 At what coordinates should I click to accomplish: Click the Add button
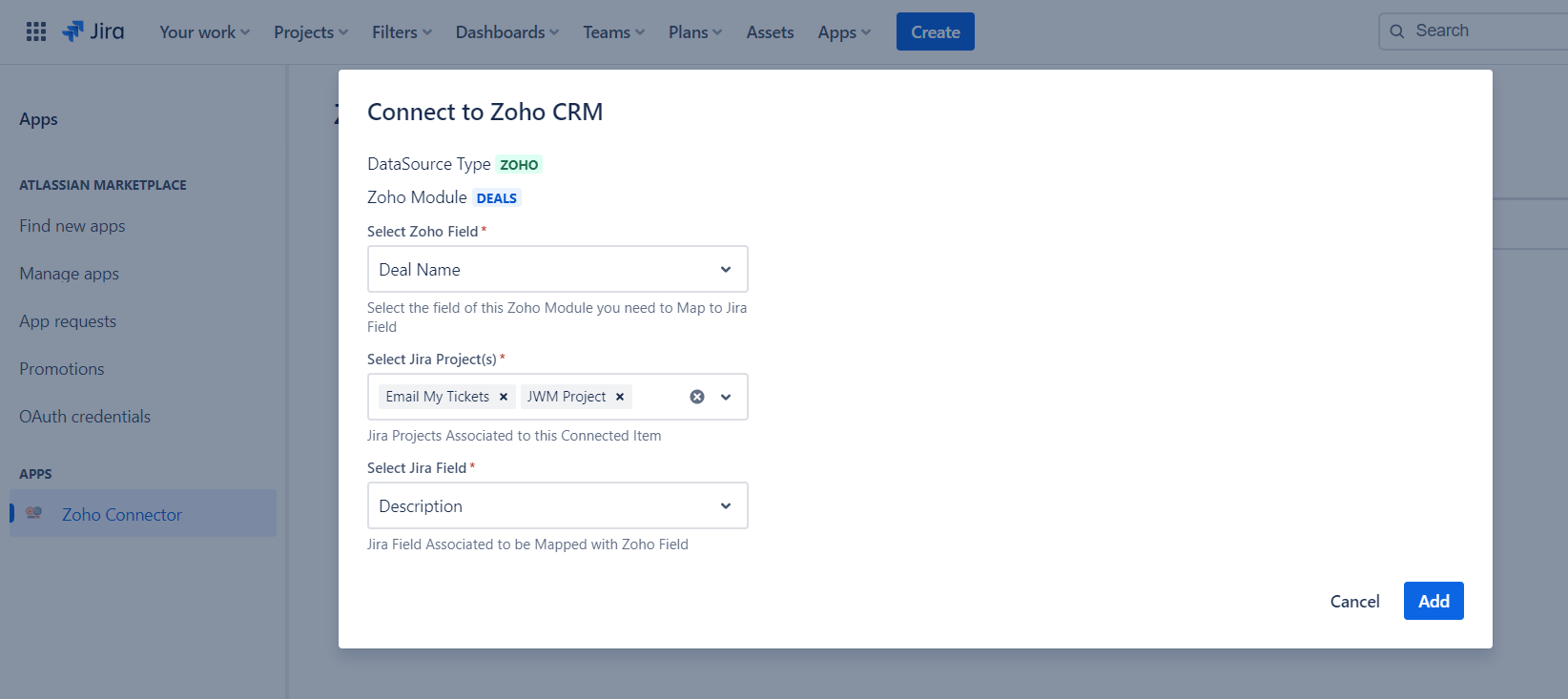click(1434, 601)
